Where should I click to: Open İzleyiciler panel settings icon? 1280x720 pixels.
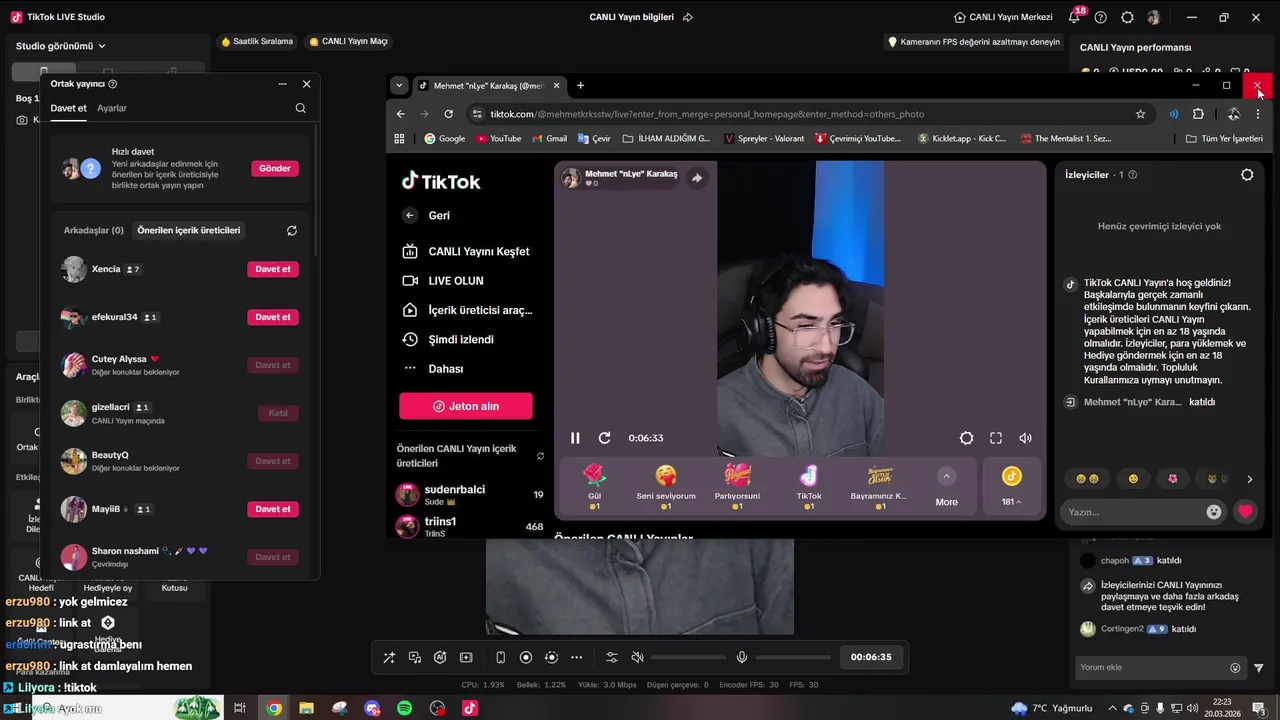pos(1247,175)
